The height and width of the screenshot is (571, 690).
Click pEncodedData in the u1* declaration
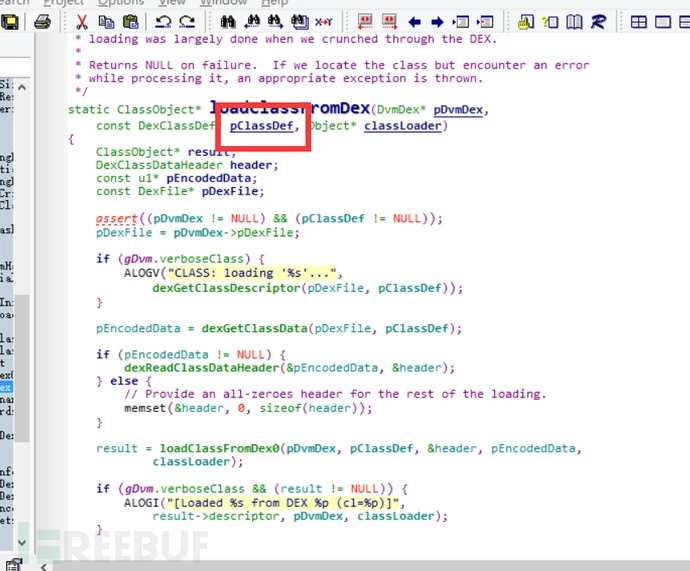point(209,179)
